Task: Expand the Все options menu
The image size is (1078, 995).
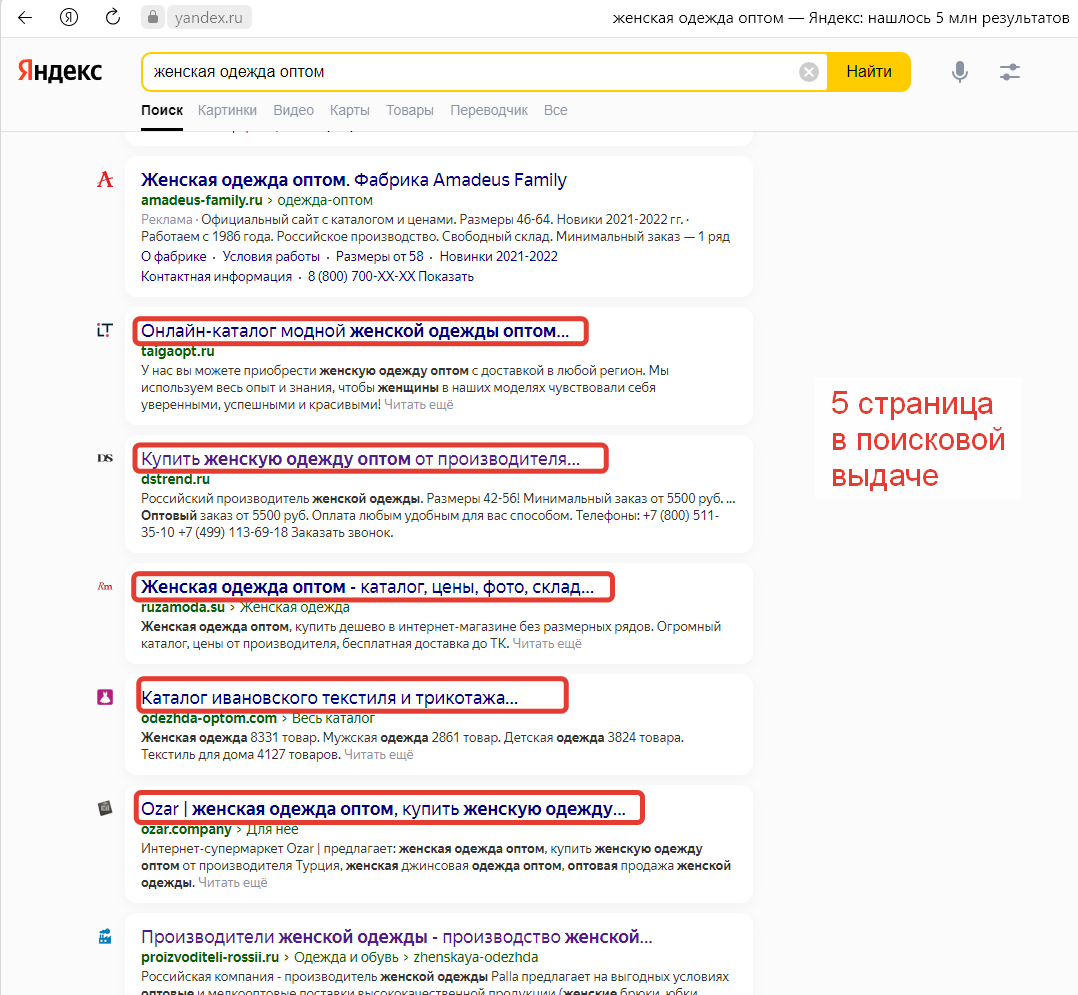Action: (x=556, y=110)
